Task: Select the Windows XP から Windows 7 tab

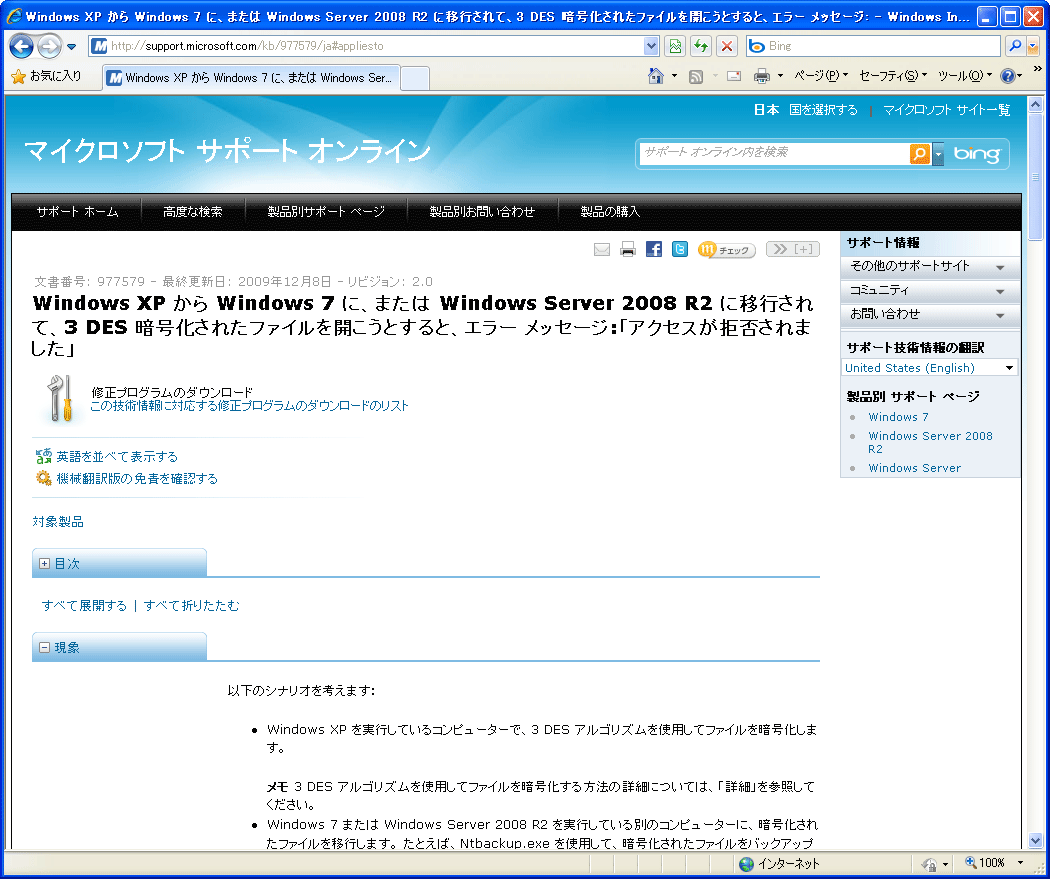Action: coord(252,78)
